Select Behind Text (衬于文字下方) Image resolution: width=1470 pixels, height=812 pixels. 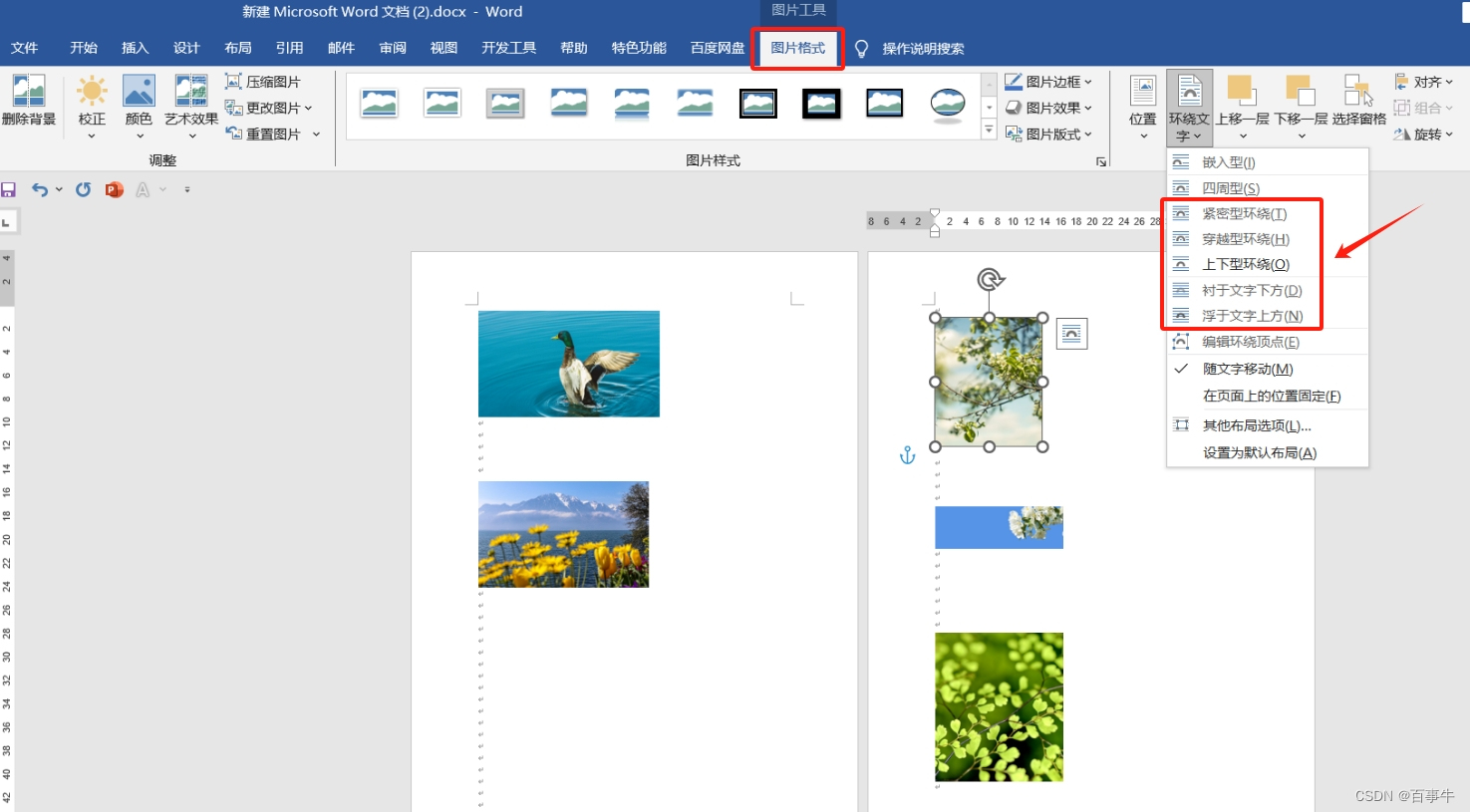(x=1268, y=290)
